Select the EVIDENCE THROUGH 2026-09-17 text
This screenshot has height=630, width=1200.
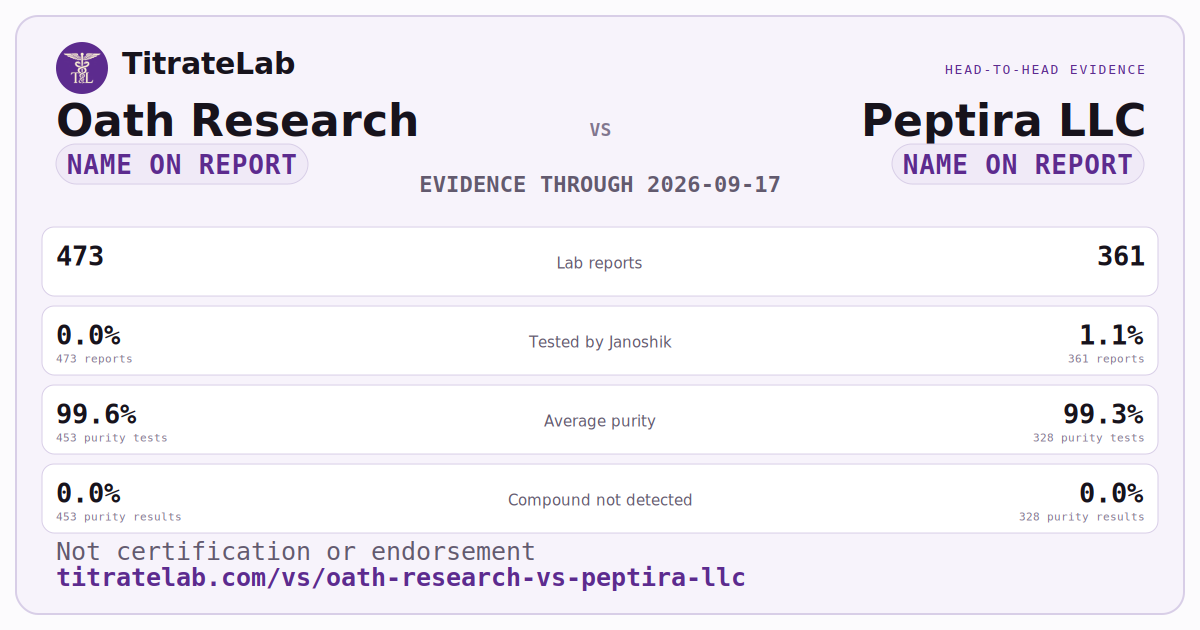coord(600,185)
